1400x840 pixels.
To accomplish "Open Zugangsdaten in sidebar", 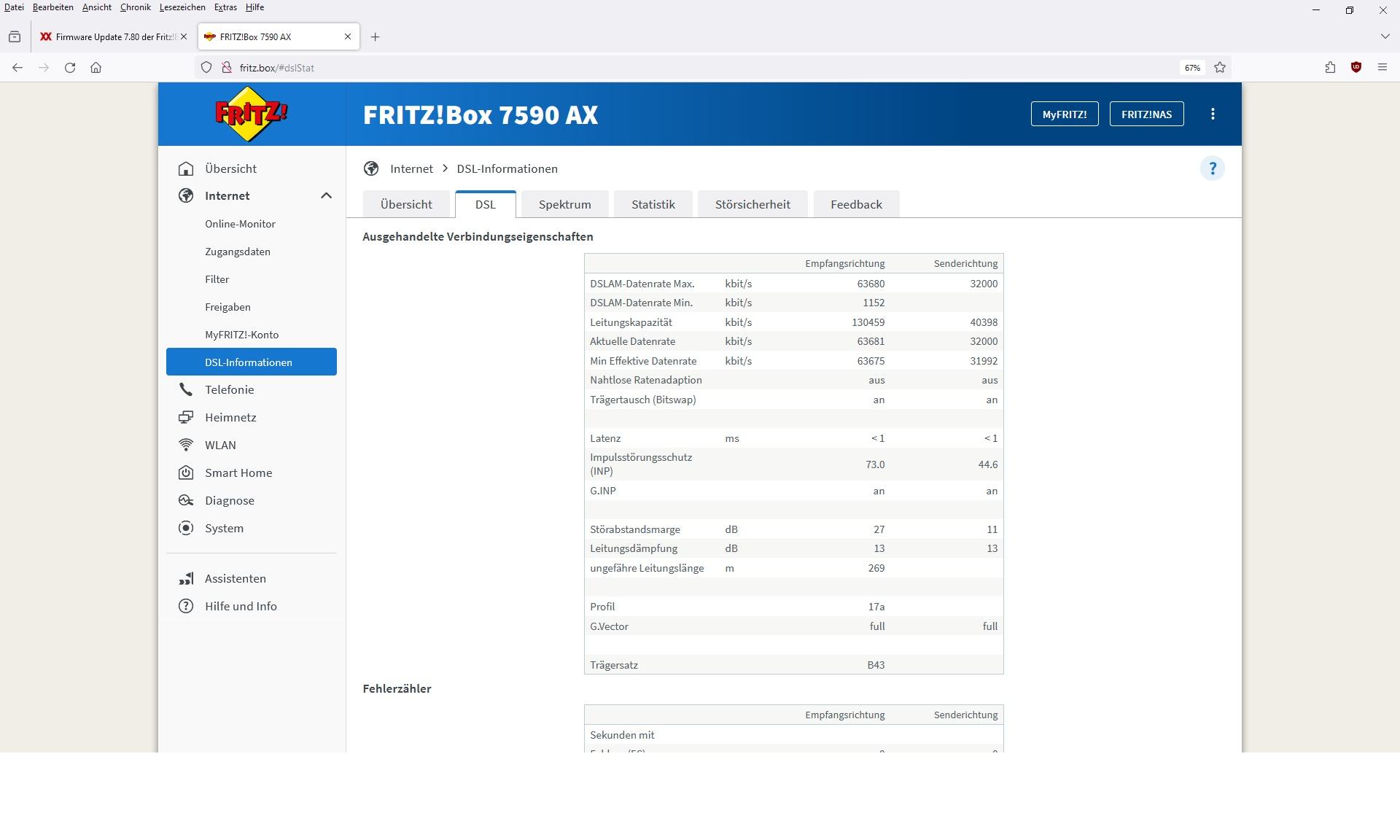I will (238, 252).
